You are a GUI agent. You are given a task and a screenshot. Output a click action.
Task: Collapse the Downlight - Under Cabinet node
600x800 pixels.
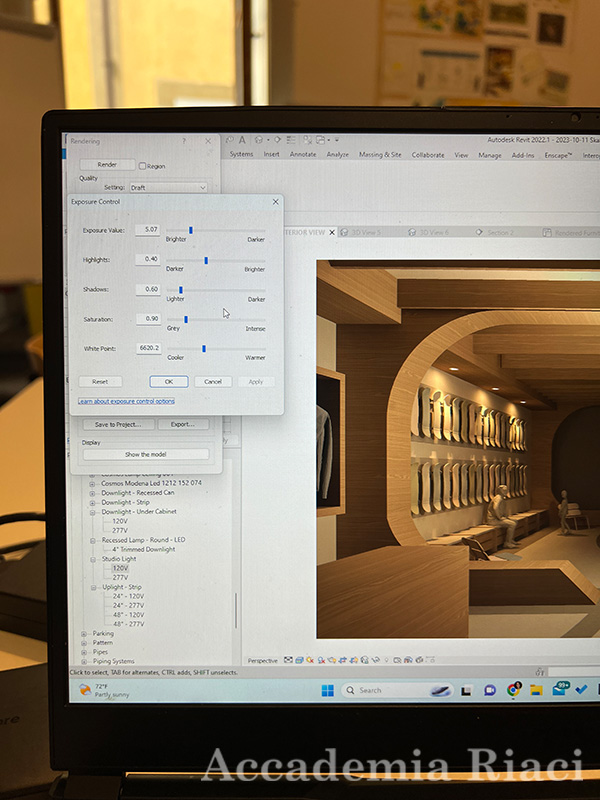coord(92,512)
